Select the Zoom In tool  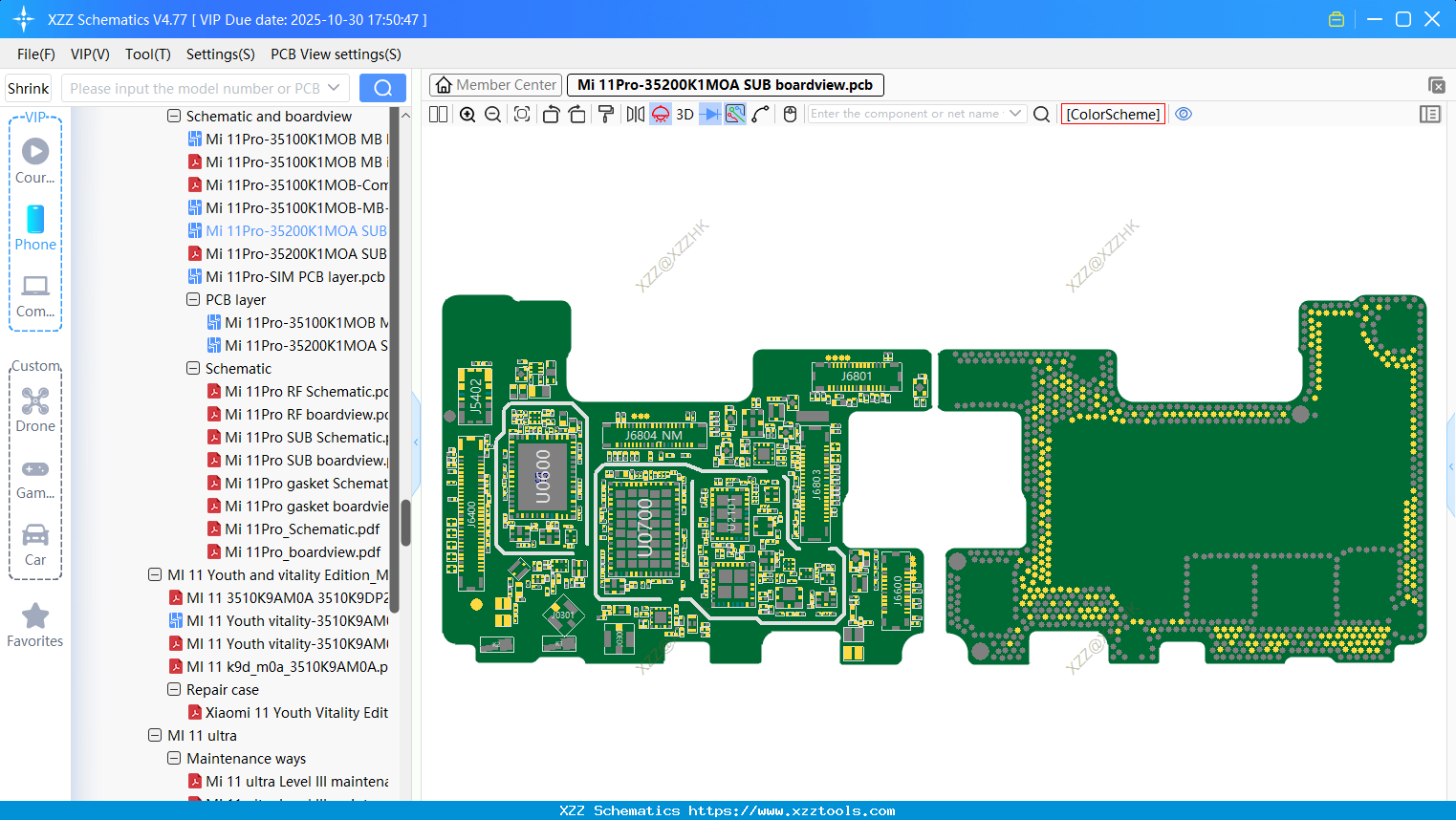(467, 114)
